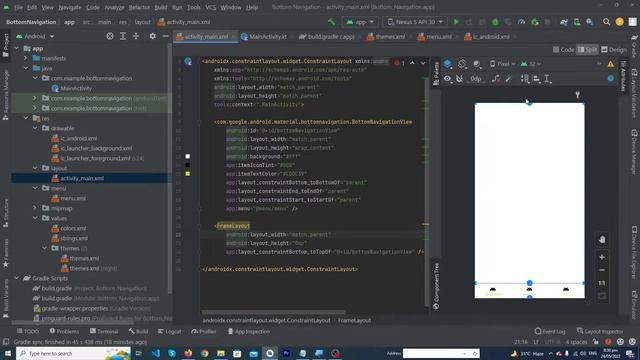
Task: Switch editor to Design view
Action: [x=614, y=49]
